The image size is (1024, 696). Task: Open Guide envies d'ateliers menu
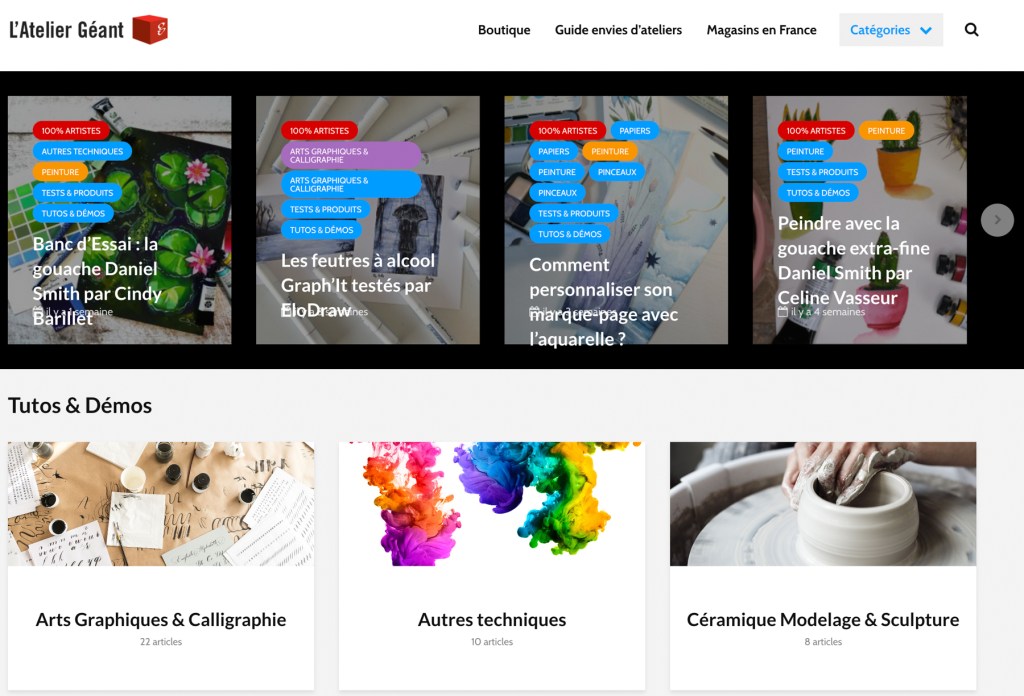(618, 30)
